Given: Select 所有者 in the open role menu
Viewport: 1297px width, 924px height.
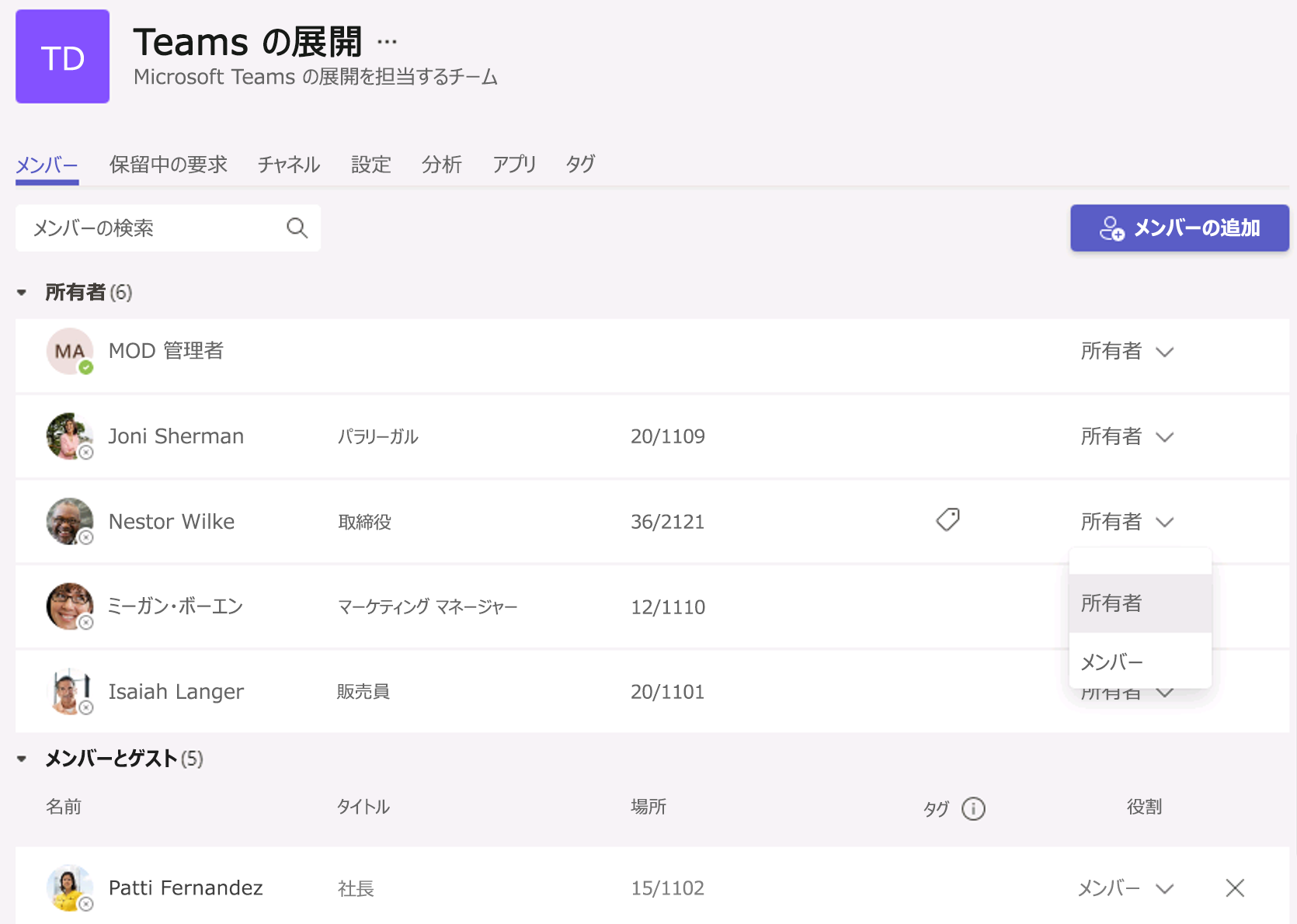Looking at the screenshot, I should pos(1140,603).
